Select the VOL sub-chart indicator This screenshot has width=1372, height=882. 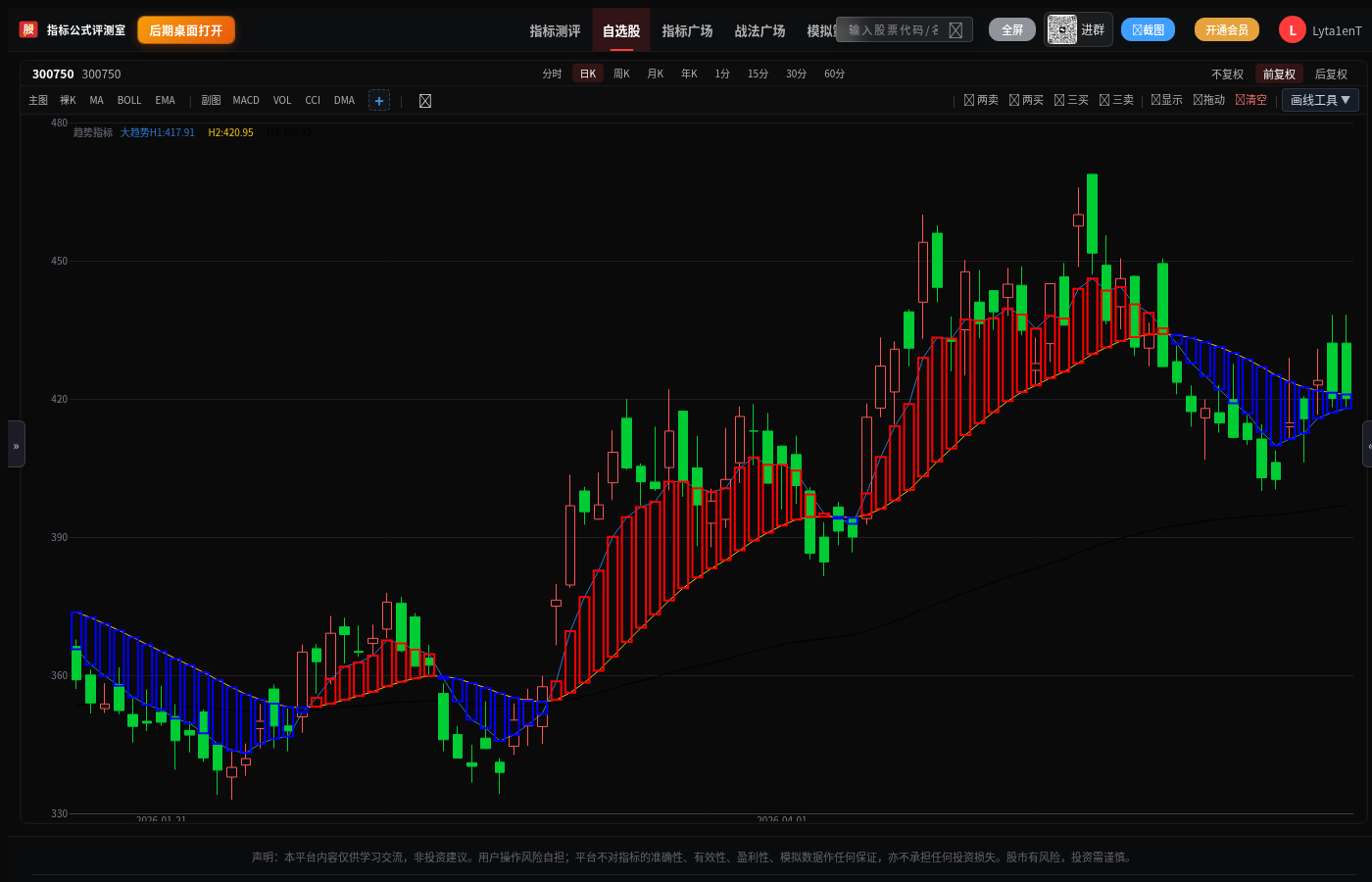tap(282, 101)
